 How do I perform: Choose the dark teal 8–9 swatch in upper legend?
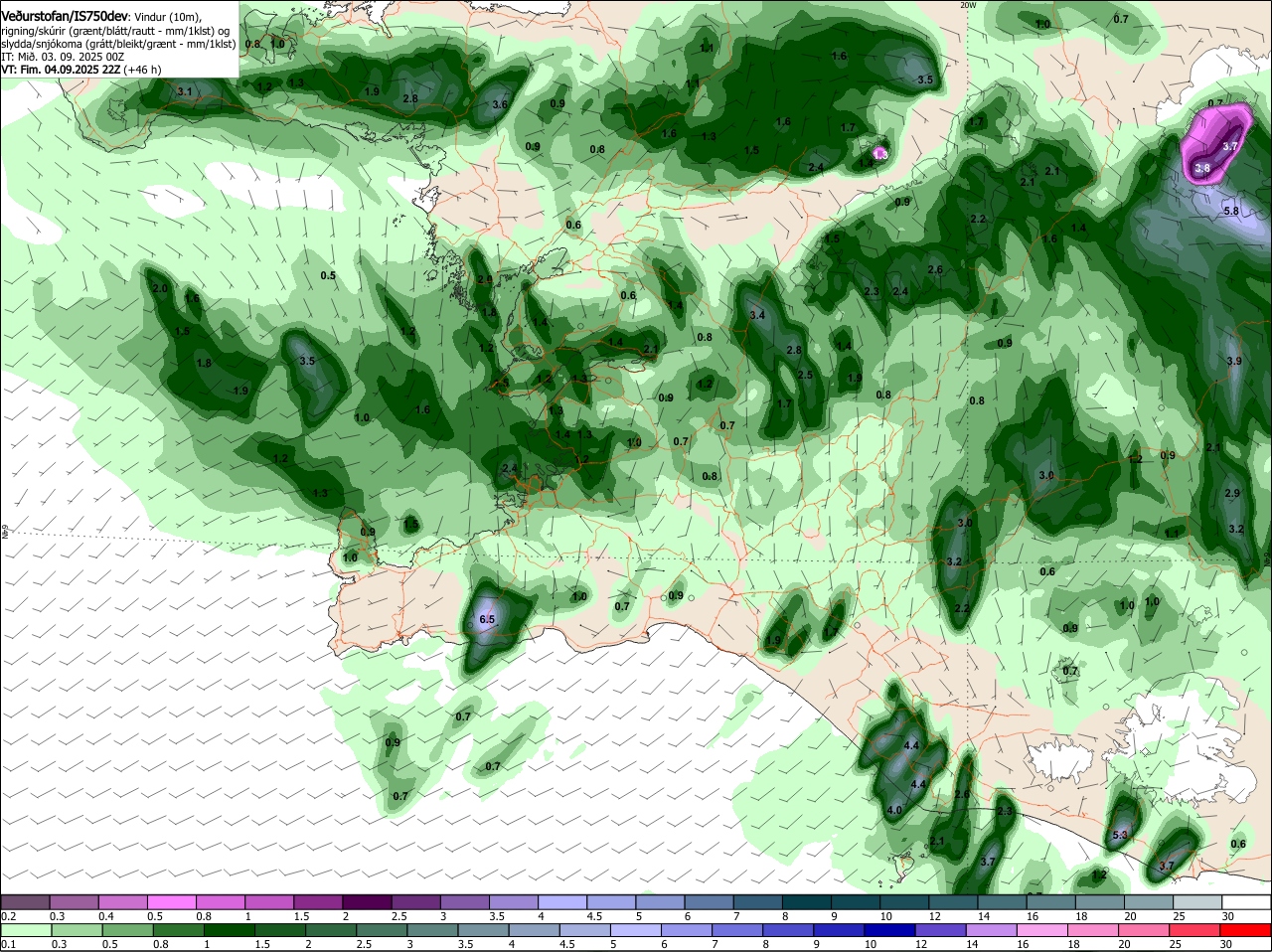tap(806, 901)
